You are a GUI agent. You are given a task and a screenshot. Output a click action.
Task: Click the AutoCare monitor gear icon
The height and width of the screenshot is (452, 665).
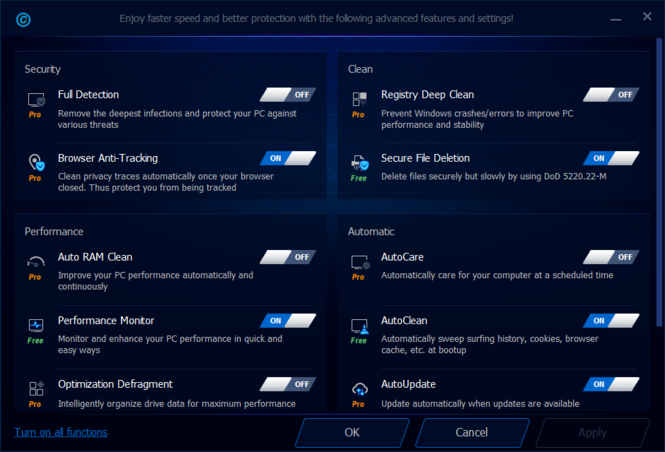click(360, 262)
